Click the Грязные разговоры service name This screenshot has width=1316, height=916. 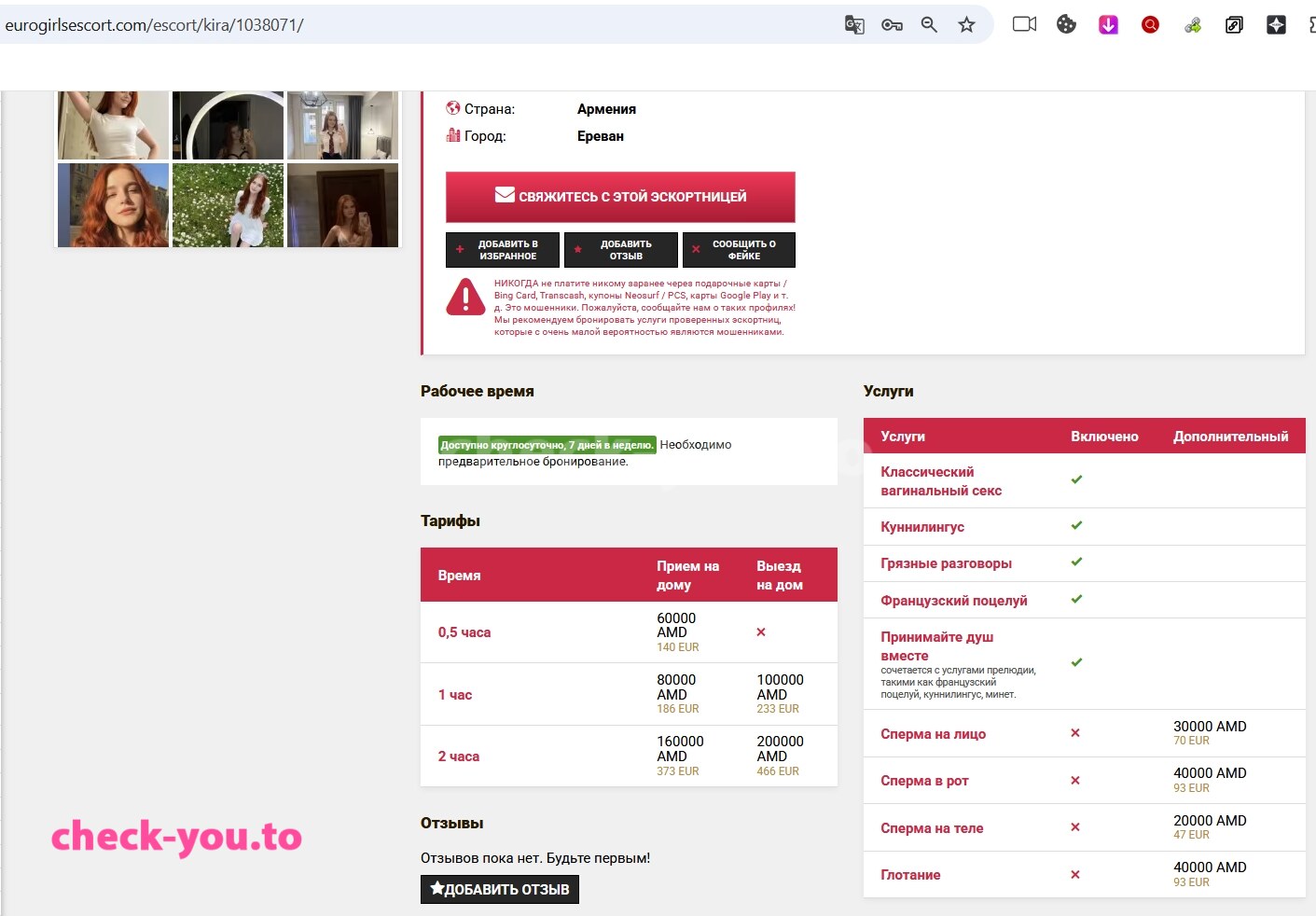[946, 563]
